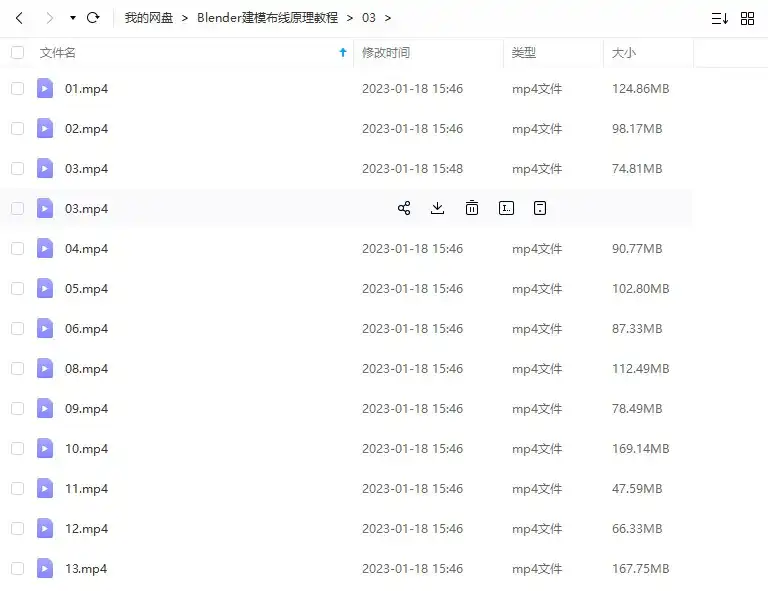Open the sort order options icon
This screenshot has width=768, height=591.
[x=720, y=19]
